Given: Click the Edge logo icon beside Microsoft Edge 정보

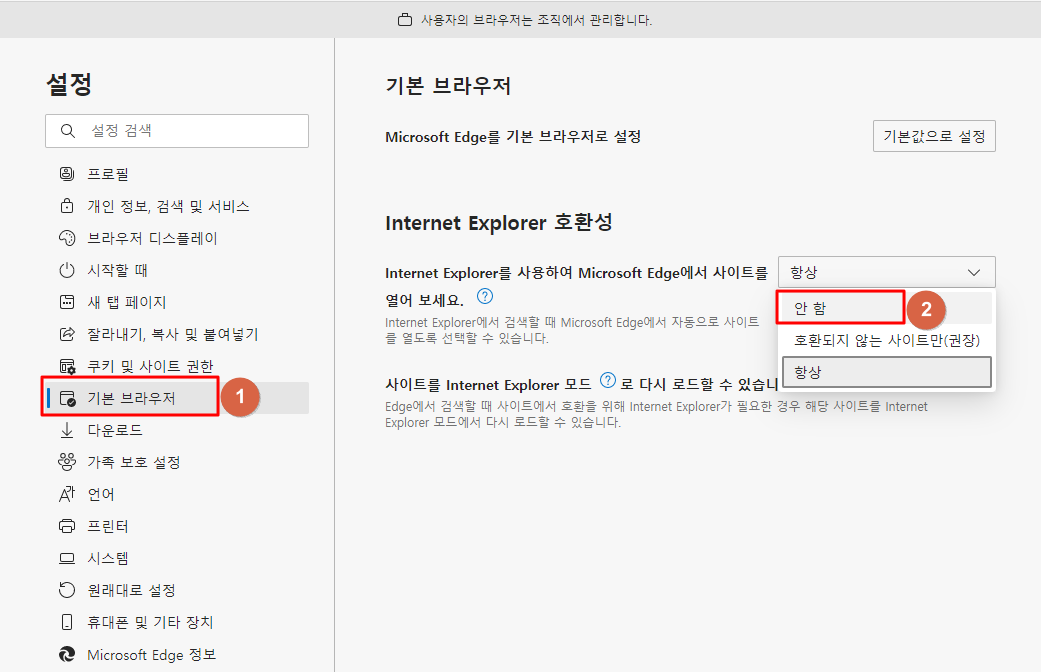Looking at the screenshot, I should pyautogui.click(x=67, y=654).
